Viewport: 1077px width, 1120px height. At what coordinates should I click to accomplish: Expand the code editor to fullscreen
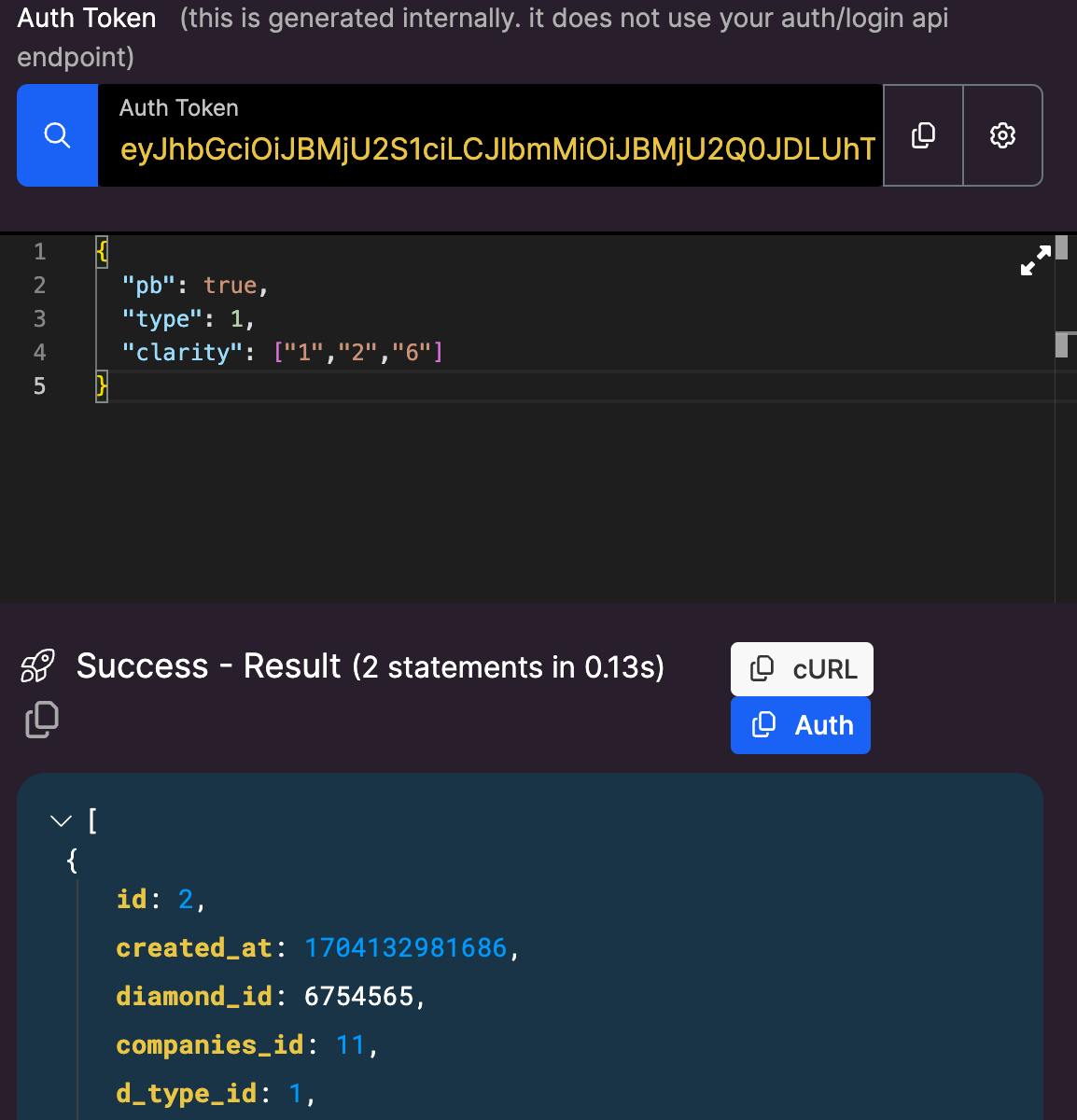point(1035,259)
